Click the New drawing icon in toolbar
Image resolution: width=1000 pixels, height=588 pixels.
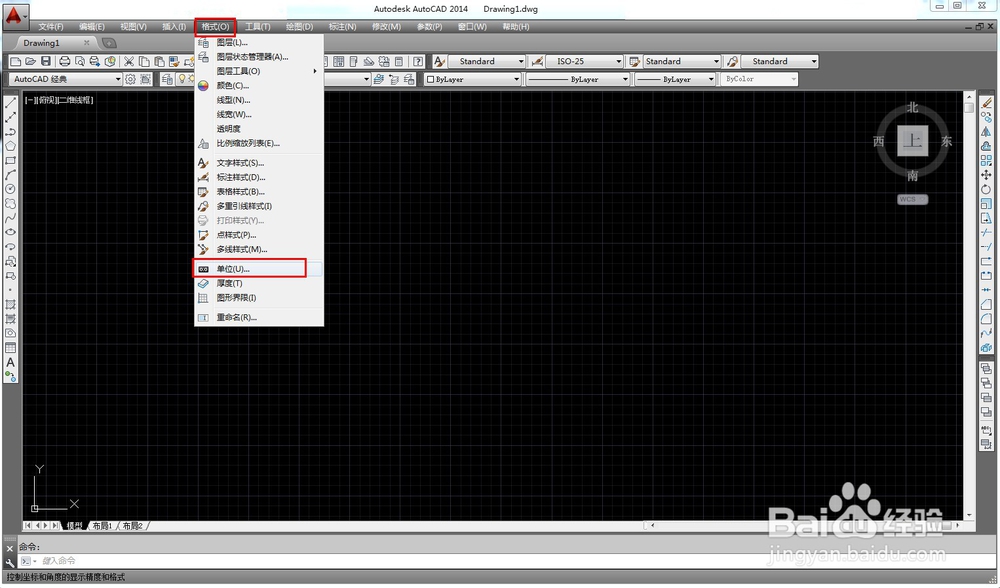[x=15, y=61]
